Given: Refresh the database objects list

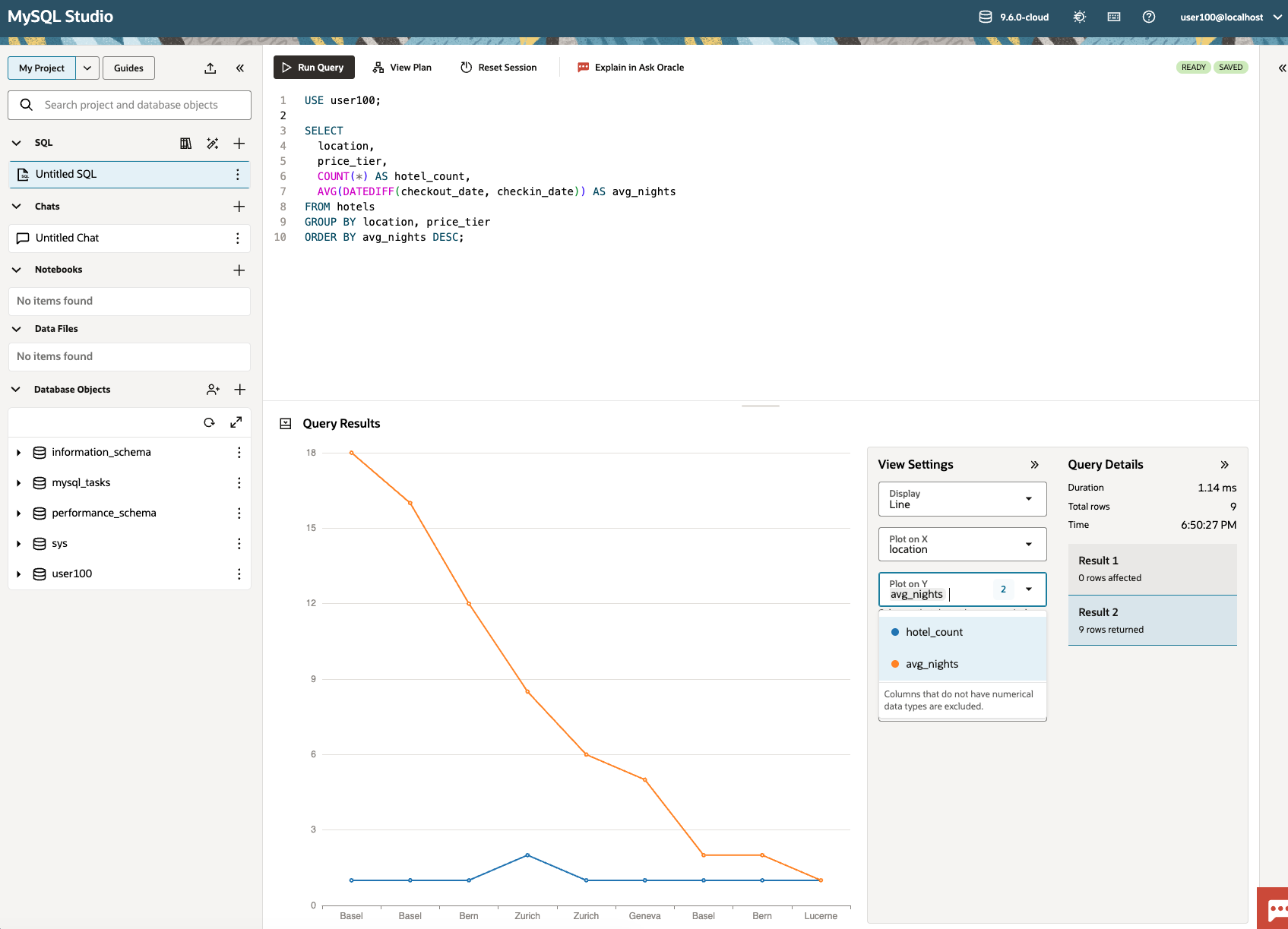Looking at the screenshot, I should (x=210, y=422).
